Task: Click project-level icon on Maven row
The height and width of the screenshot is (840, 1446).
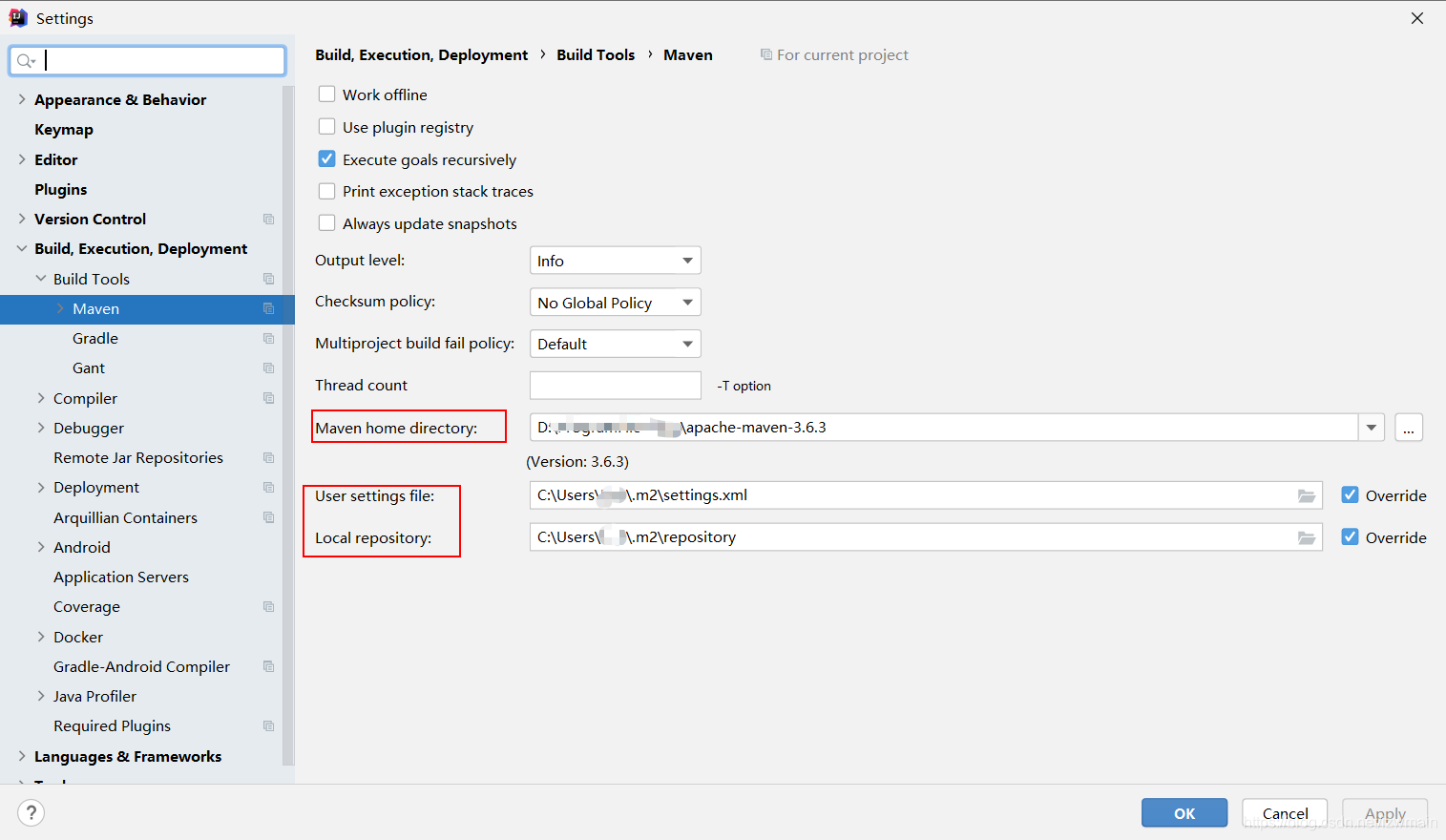Action: click(268, 309)
